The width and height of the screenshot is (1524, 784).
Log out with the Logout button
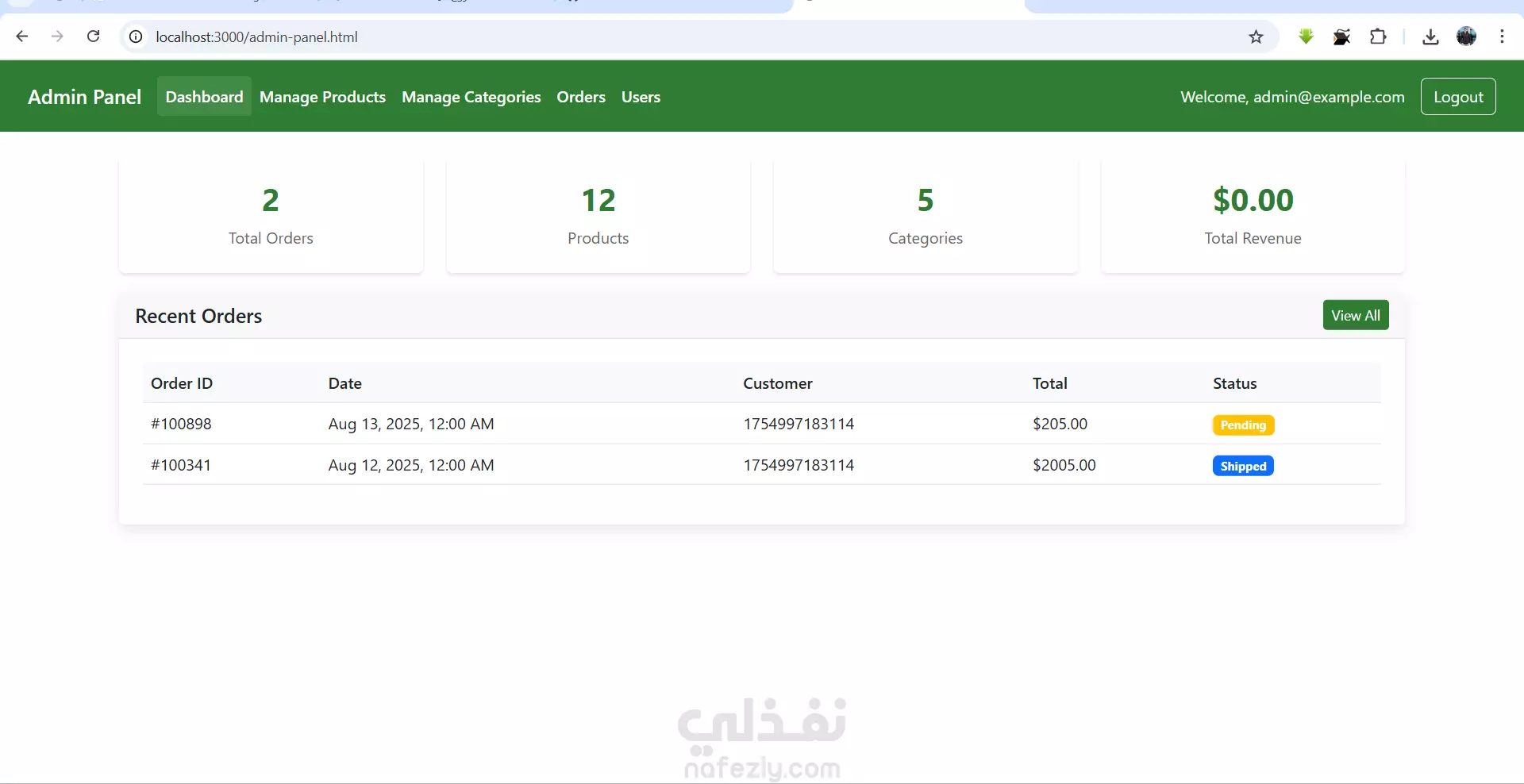1458,97
